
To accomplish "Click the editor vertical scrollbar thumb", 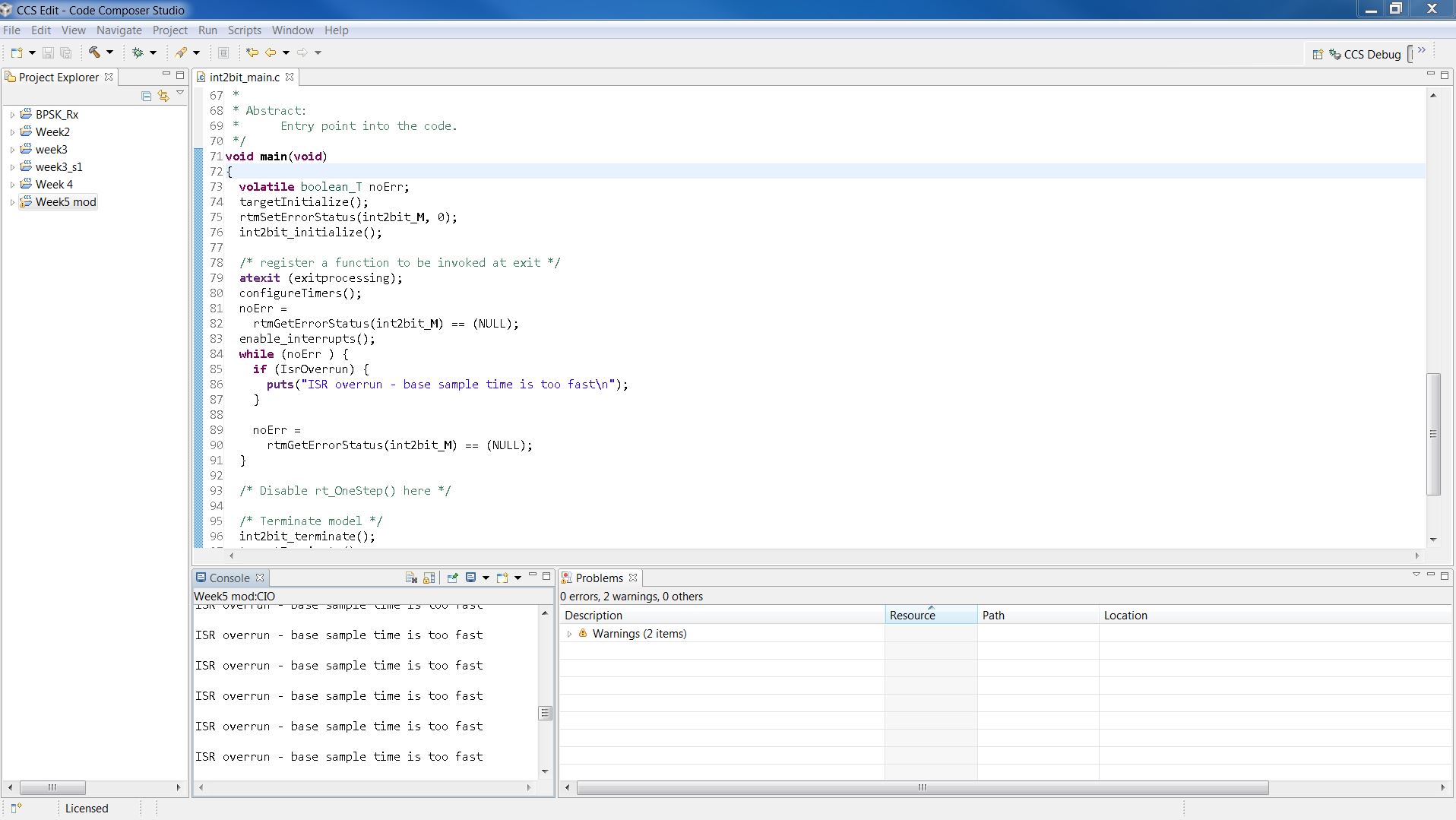I will click(1433, 433).
